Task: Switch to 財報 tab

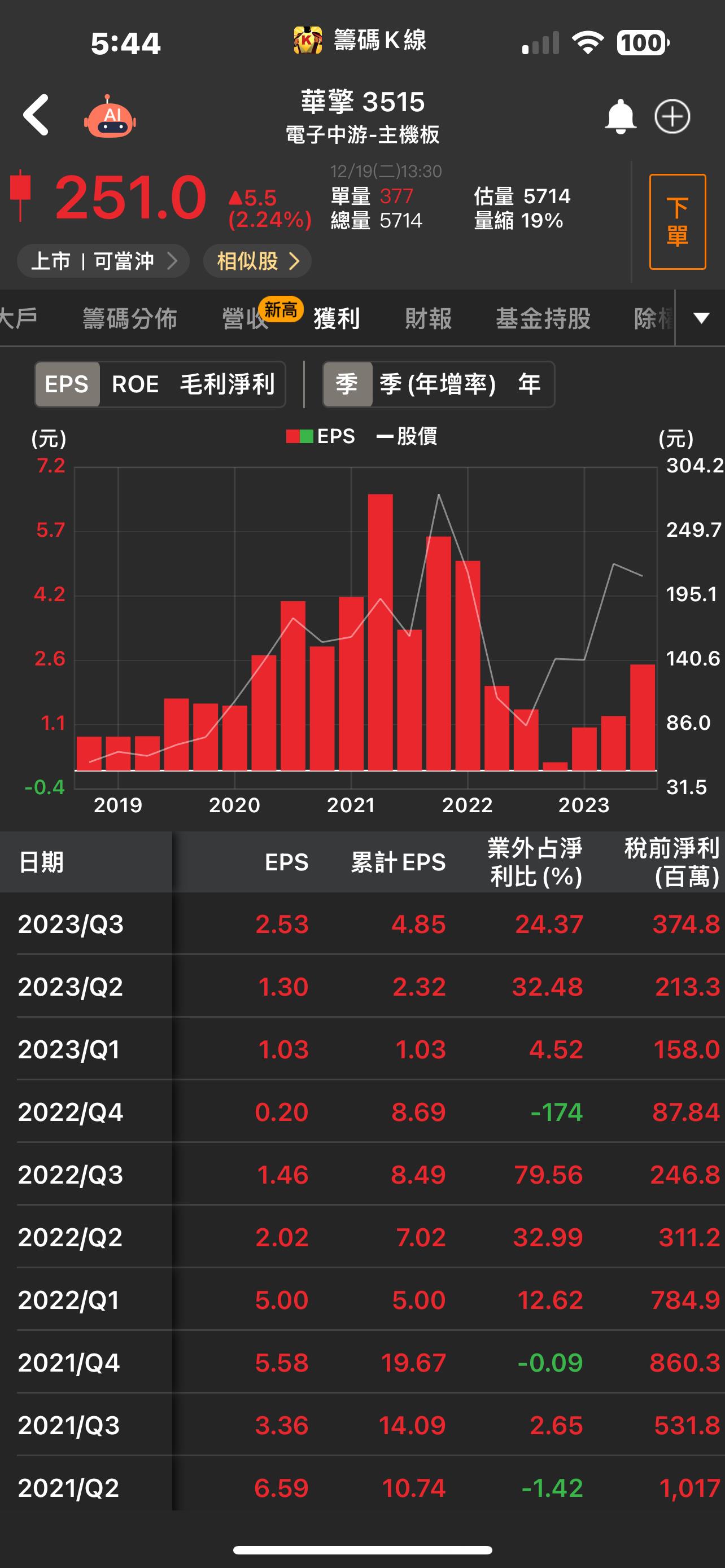Action: 428,318
